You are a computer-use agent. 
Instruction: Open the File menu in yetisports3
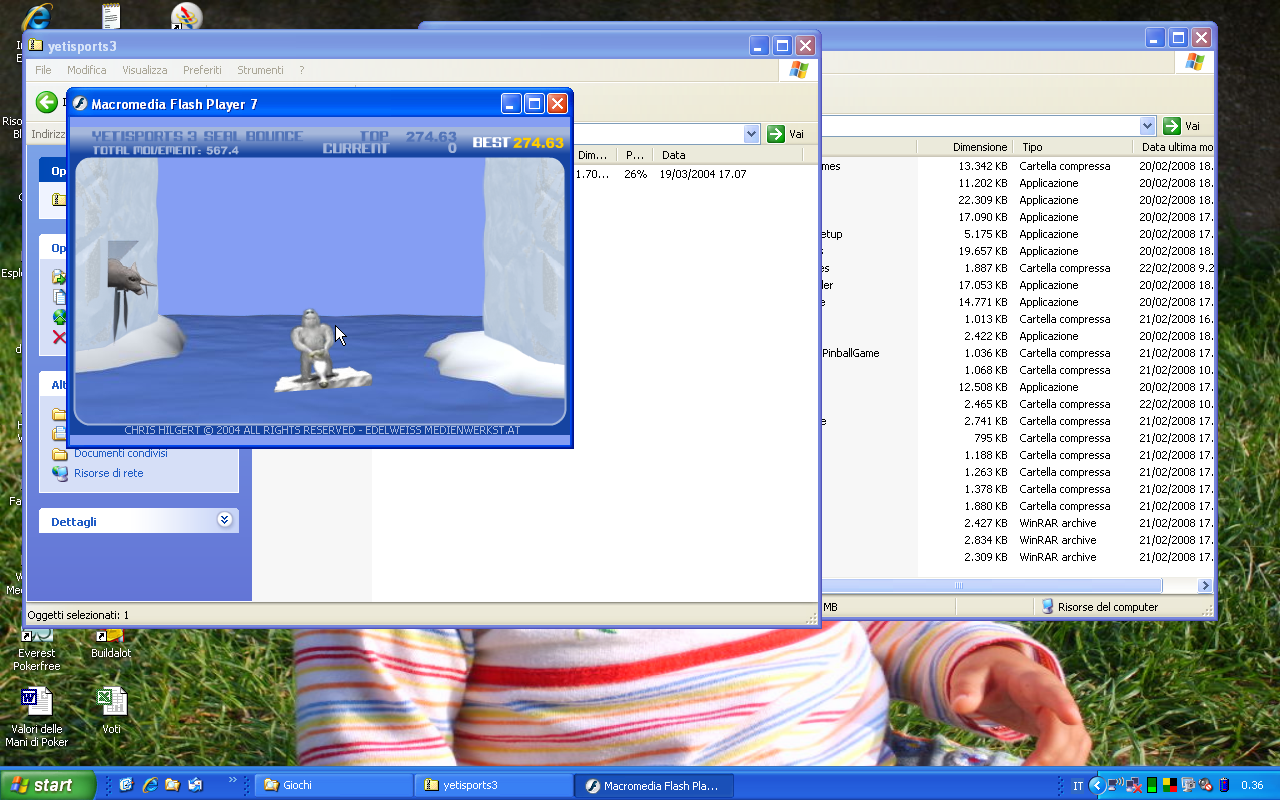point(43,71)
